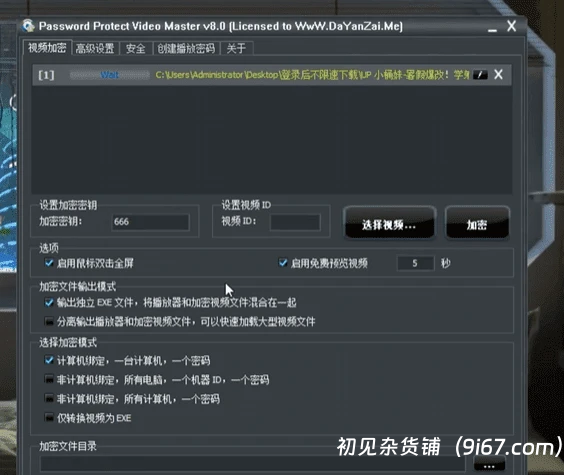Viewport: 564px width, 475px height.
Task: Open the 关于 tab
Action: click(x=236, y=49)
